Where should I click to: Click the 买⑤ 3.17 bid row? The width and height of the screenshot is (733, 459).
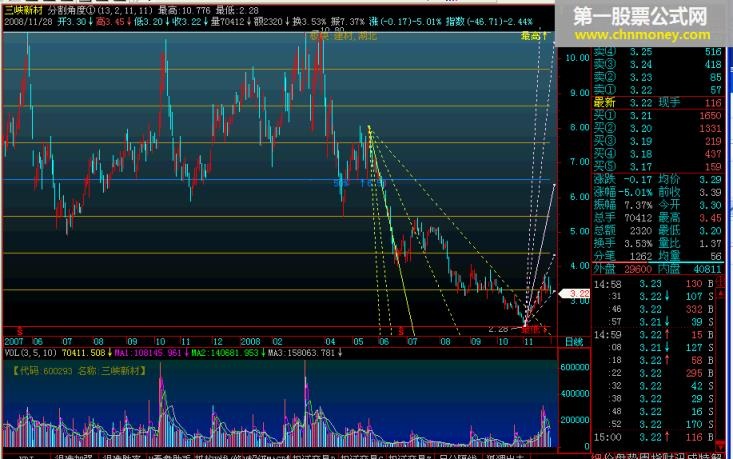[x=658, y=166]
